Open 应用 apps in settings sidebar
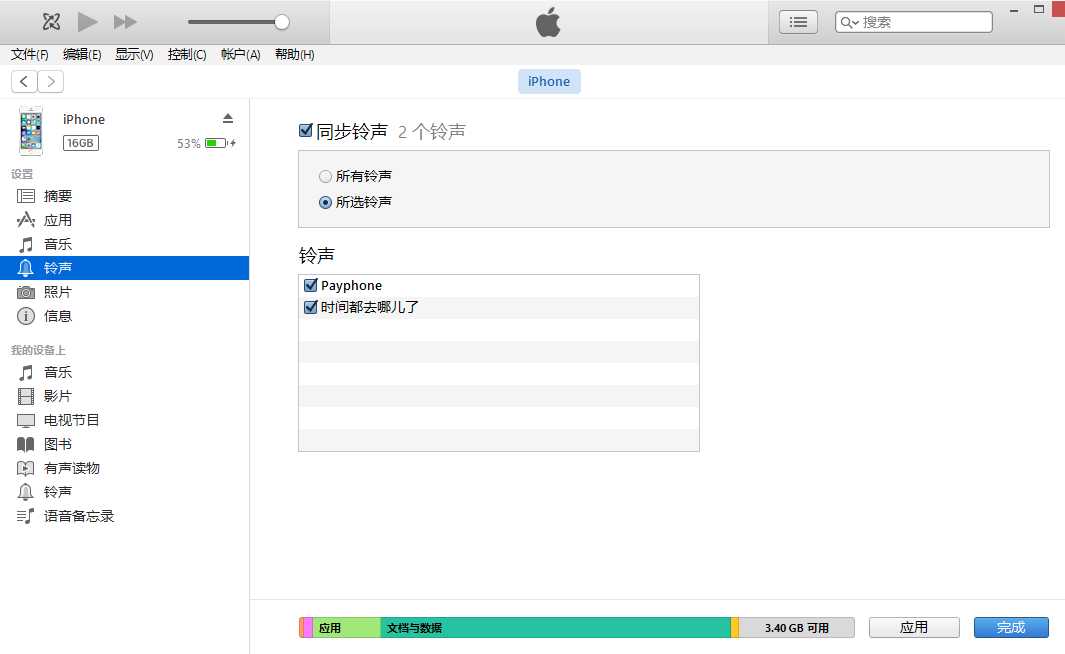This screenshot has width=1065, height=654. pyautogui.click(x=124, y=220)
